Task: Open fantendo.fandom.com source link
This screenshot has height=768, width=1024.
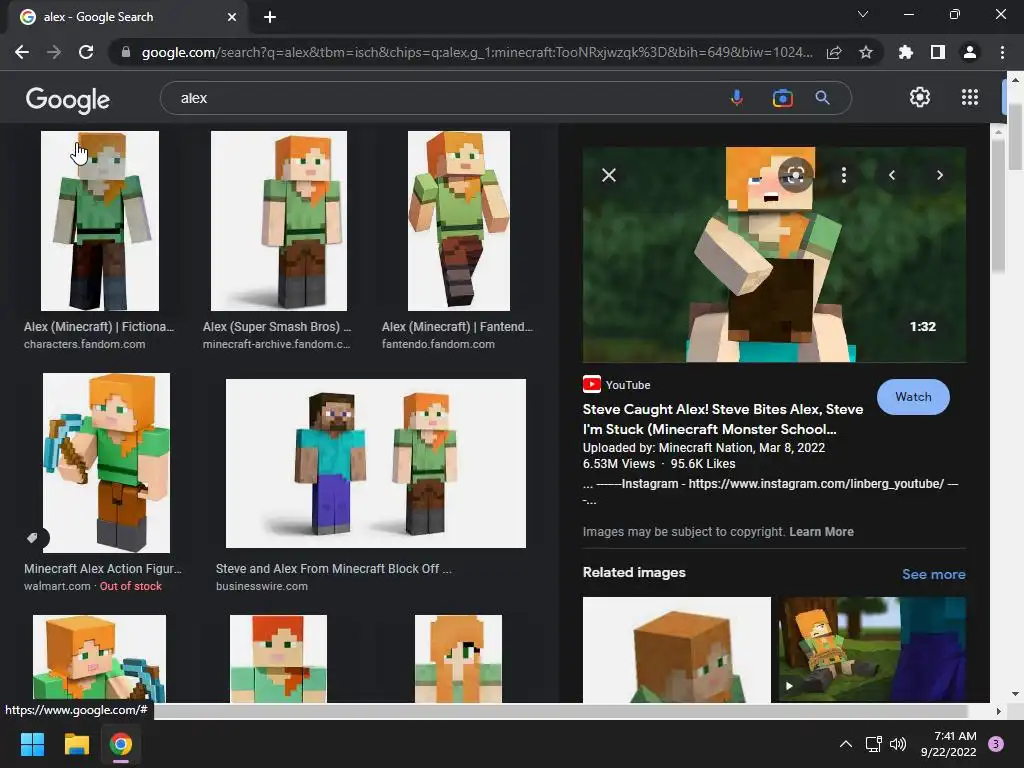Action: click(438, 344)
